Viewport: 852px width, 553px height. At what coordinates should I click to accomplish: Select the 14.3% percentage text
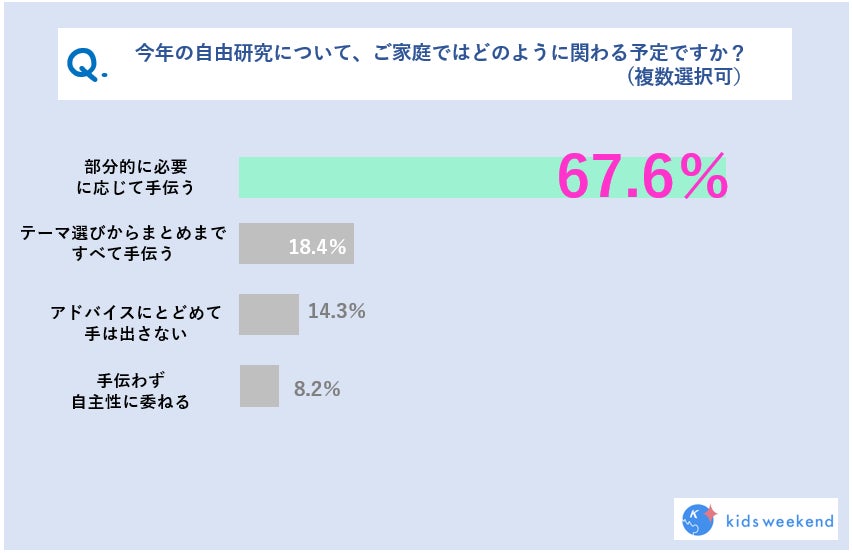pos(336,311)
